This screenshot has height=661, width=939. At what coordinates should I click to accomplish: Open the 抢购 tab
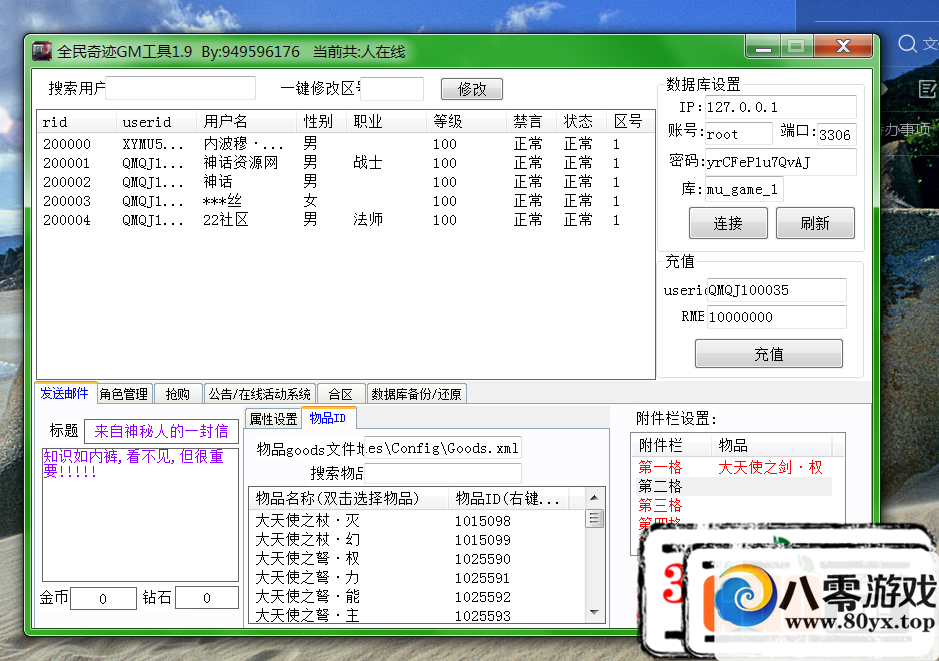(x=178, y=394)
